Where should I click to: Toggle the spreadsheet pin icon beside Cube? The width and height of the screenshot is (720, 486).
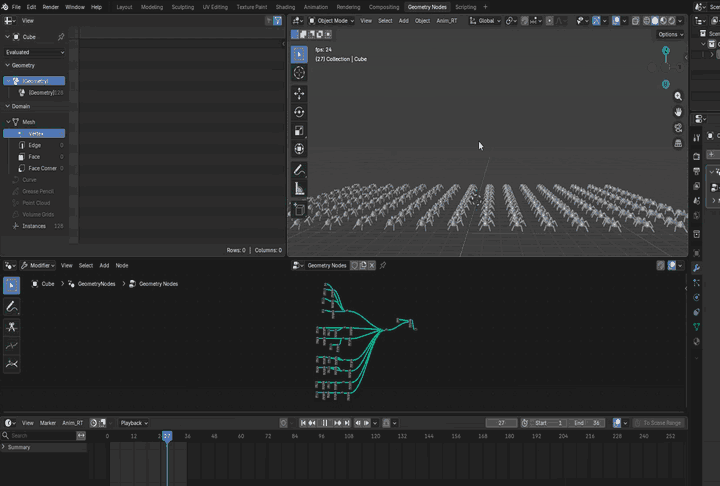click(x=61, y=37)
